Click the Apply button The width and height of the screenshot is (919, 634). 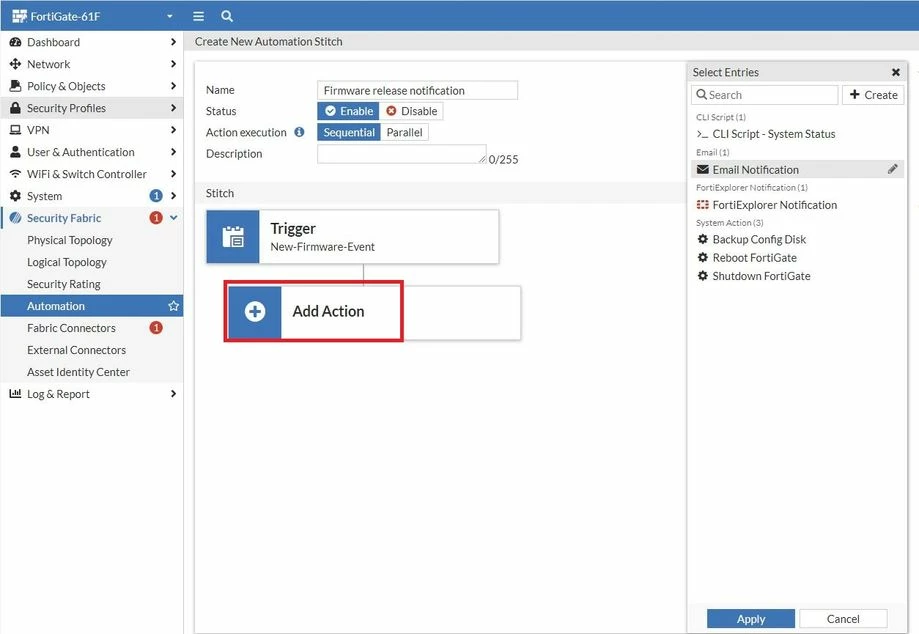pos(751,619)
